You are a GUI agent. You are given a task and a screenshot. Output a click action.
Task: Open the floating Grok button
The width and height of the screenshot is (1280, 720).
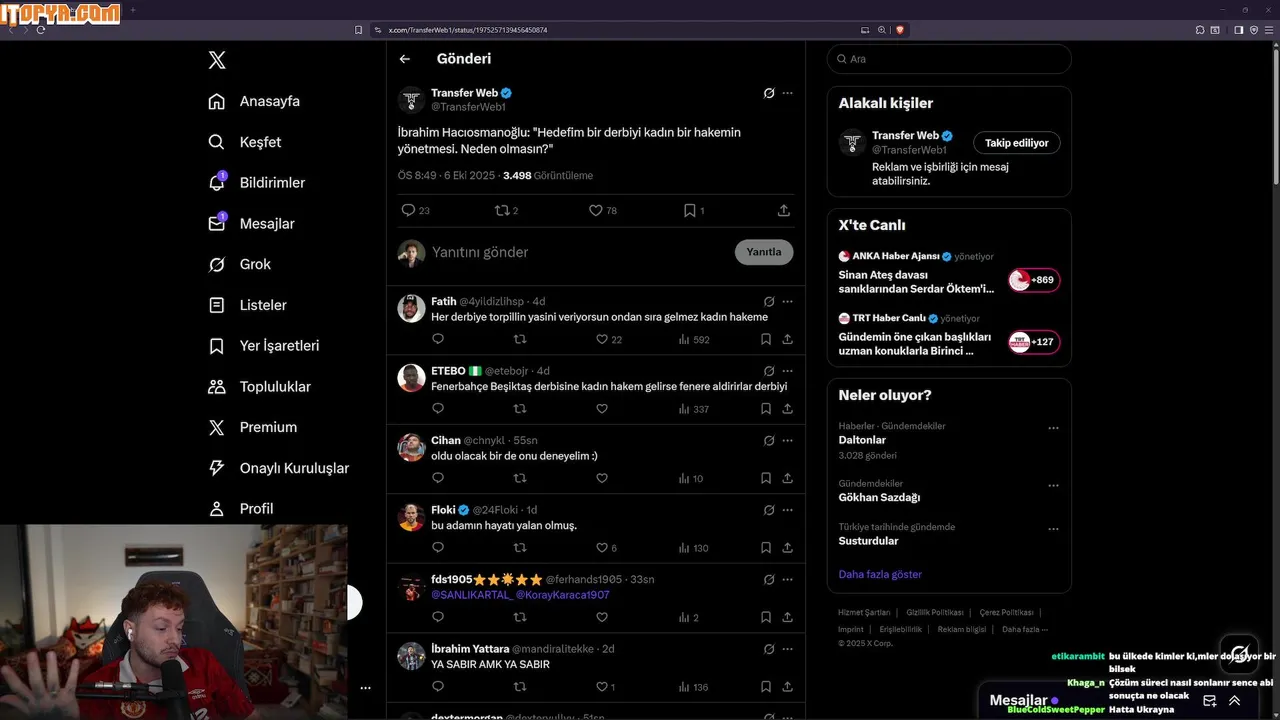(1239, 654)
